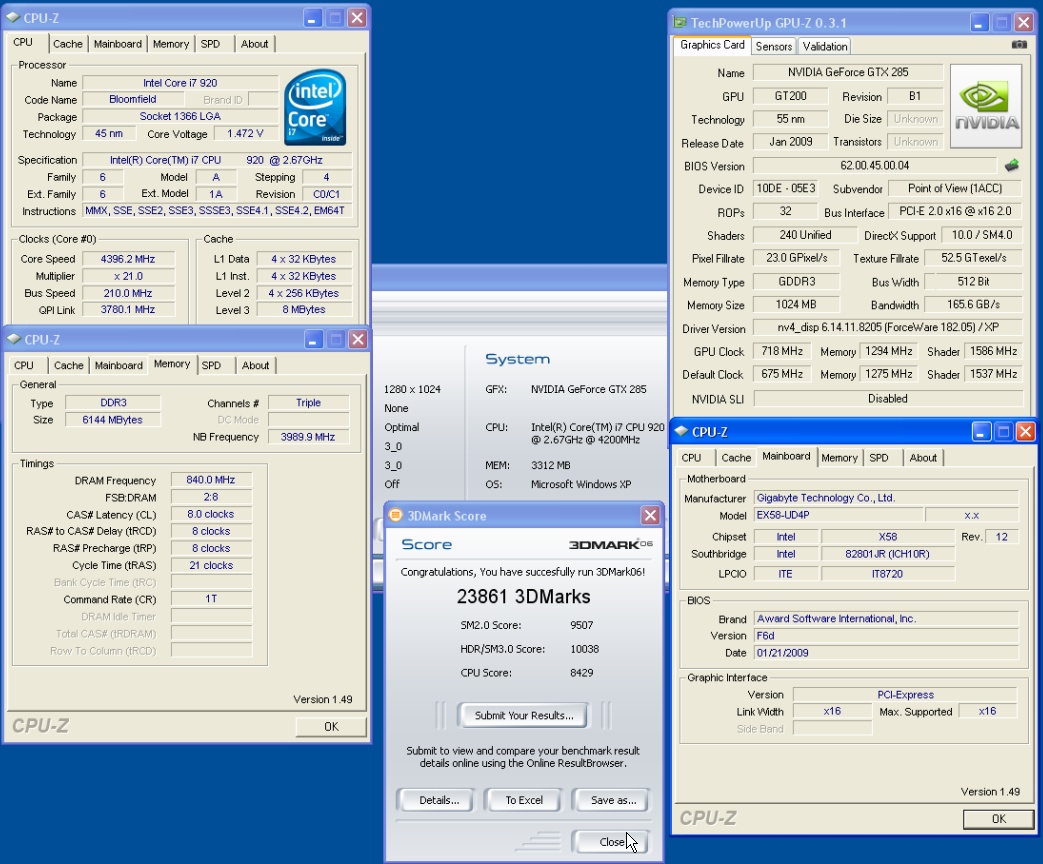
Task: Close the 3DMark Score dialog with X
Action: [650, 515]
